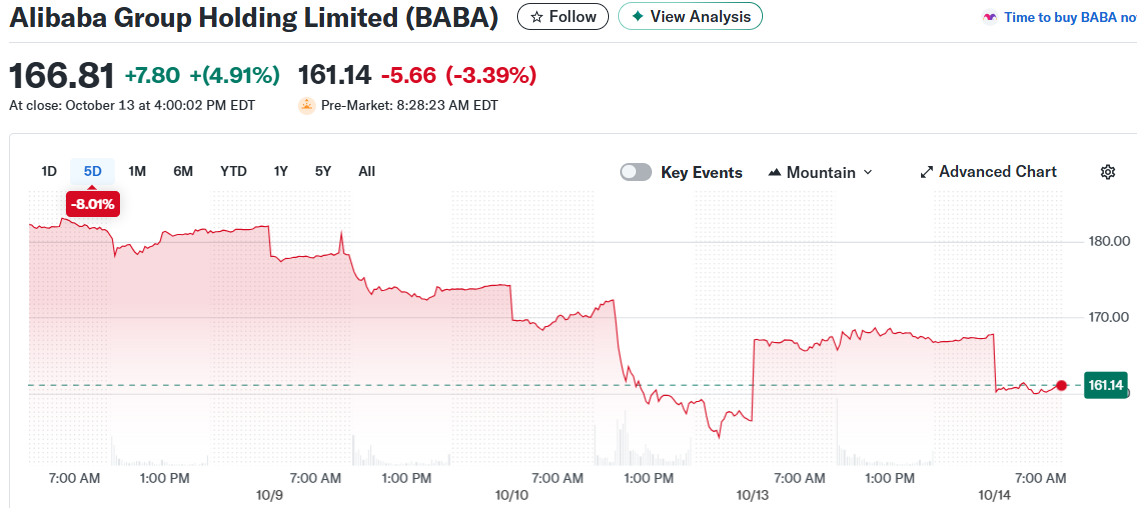Click the Advanced Chart expand arrows icon

[926, 172]
